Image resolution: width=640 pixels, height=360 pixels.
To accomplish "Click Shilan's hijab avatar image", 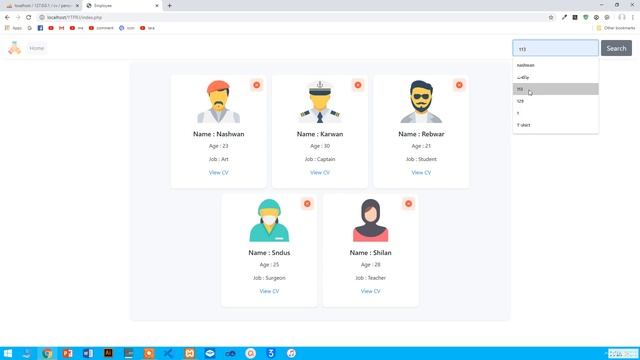I will coord(370,220).
